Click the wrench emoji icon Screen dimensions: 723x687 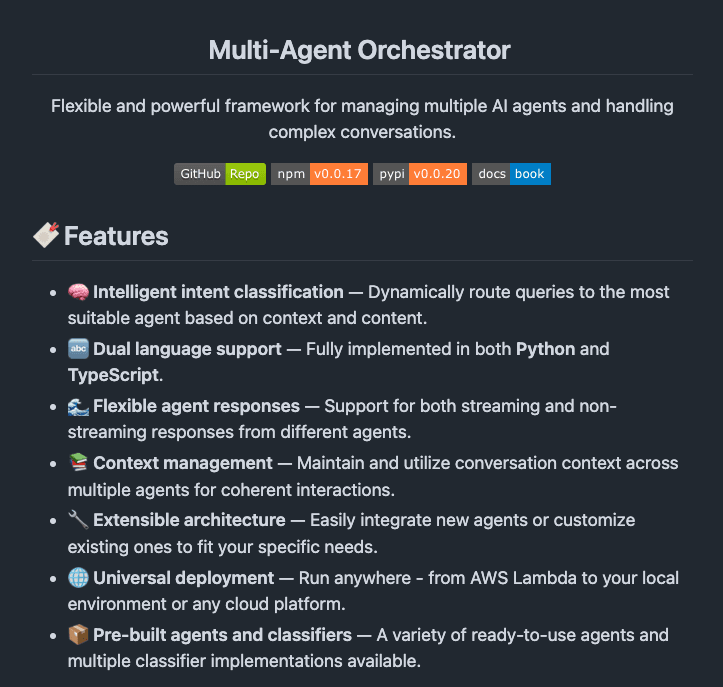(78, 520)
